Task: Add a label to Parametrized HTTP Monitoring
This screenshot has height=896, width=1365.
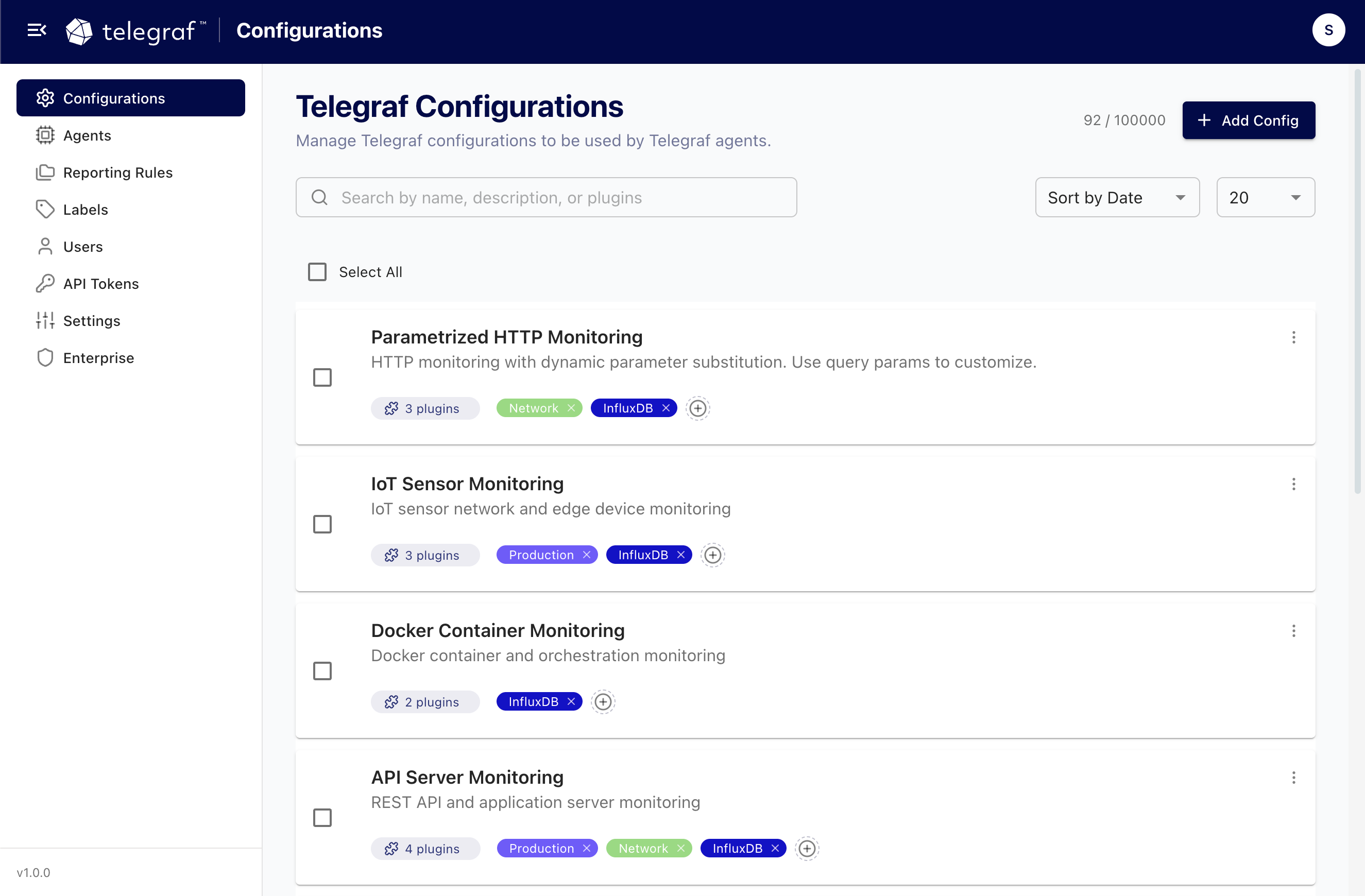Action: coord(697,408)
